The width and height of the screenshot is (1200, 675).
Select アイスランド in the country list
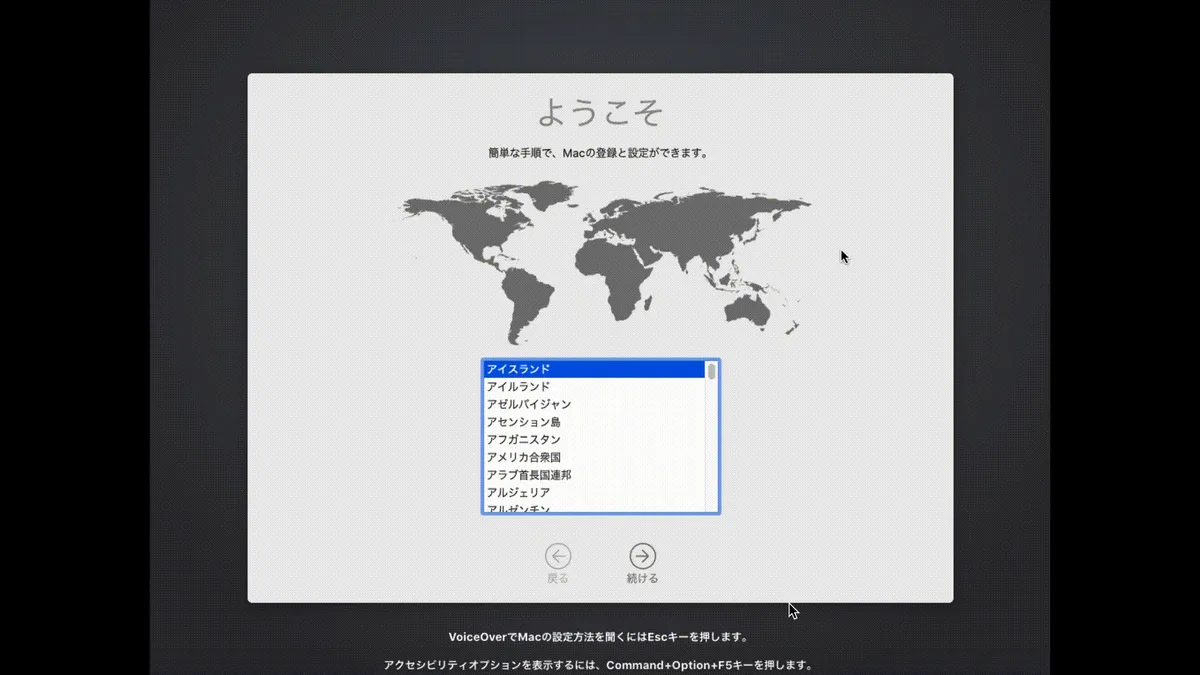click(x=595, y=369)
